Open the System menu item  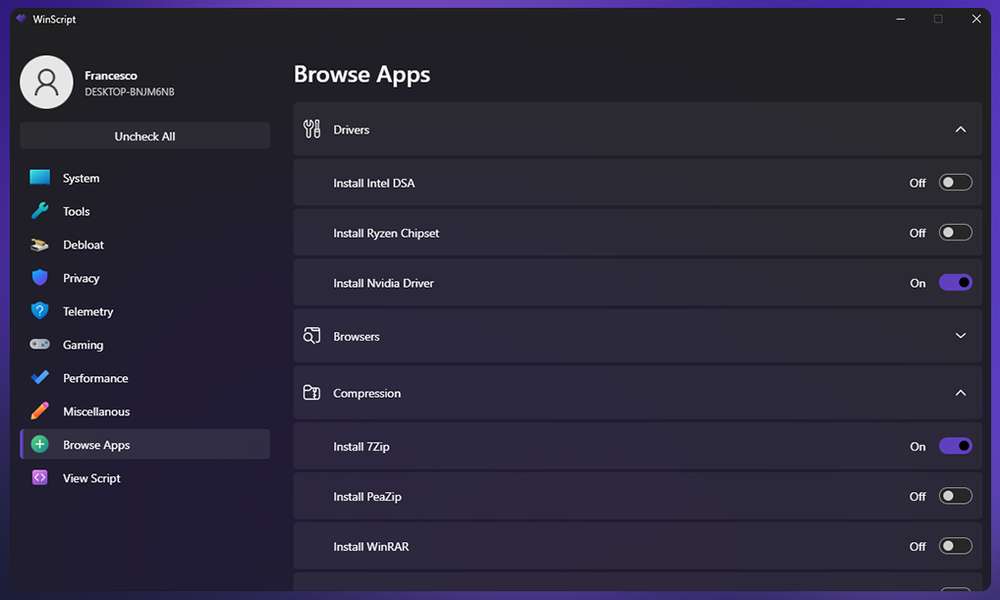click(x=145, y=178)
